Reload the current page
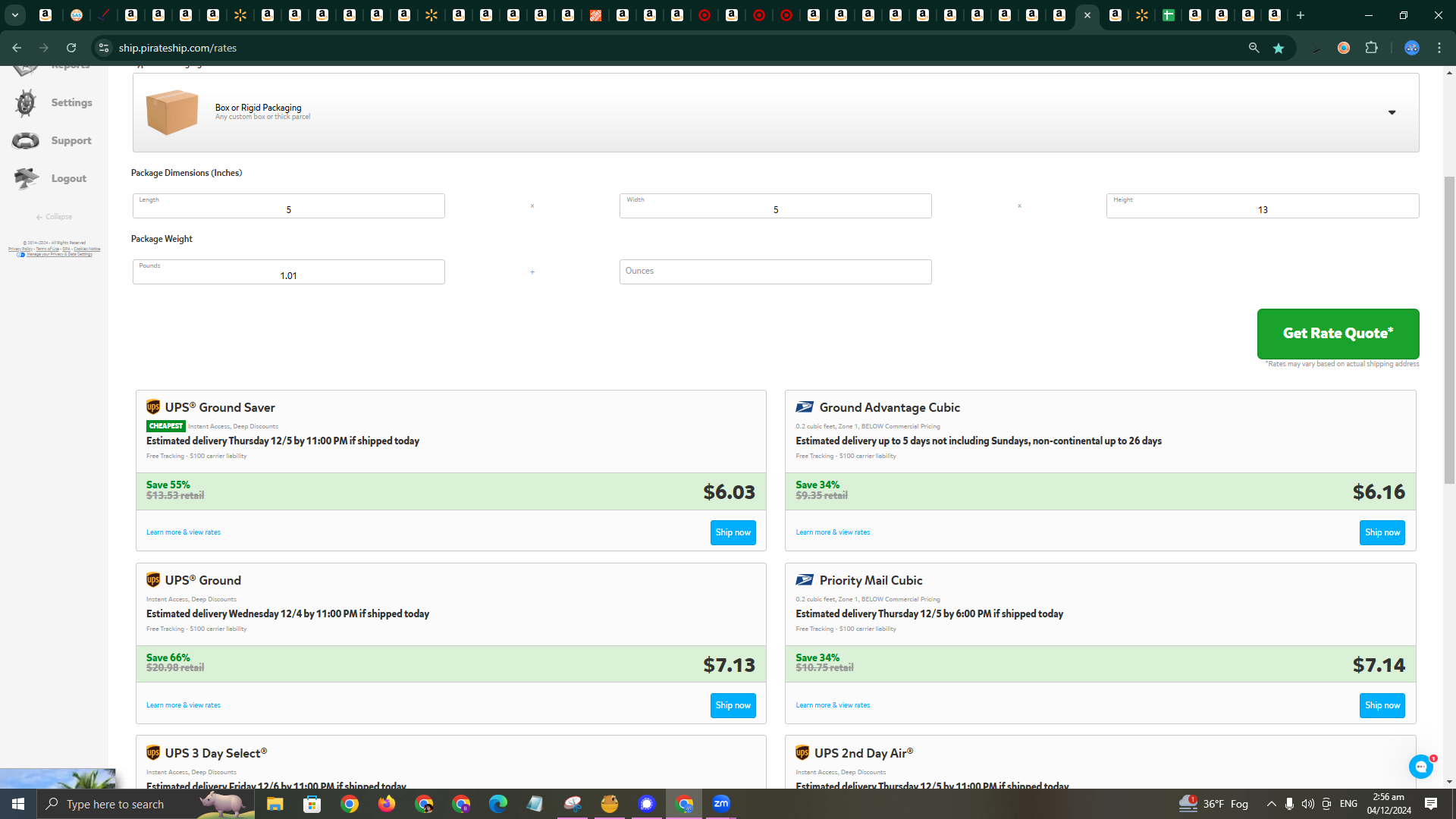The width and height of the screenshot is (1456, 819). click(x=71, y=48)
